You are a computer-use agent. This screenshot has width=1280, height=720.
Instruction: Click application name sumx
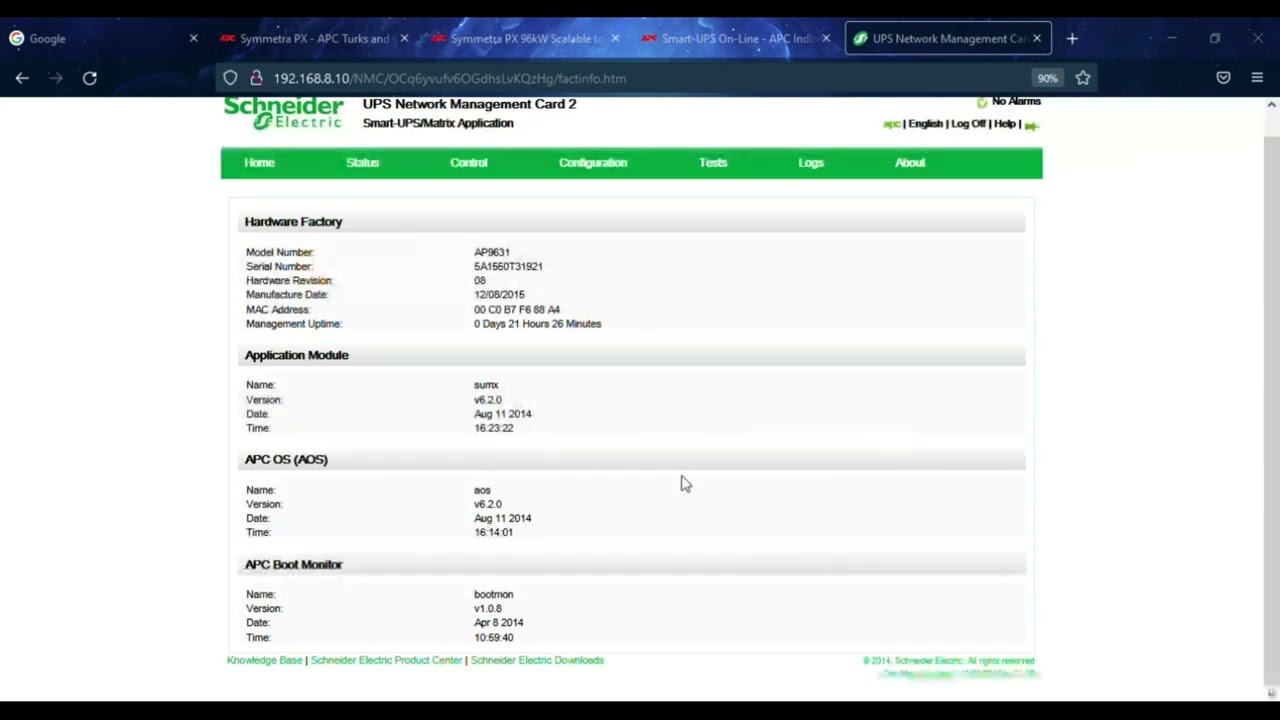tap(486, 385)
